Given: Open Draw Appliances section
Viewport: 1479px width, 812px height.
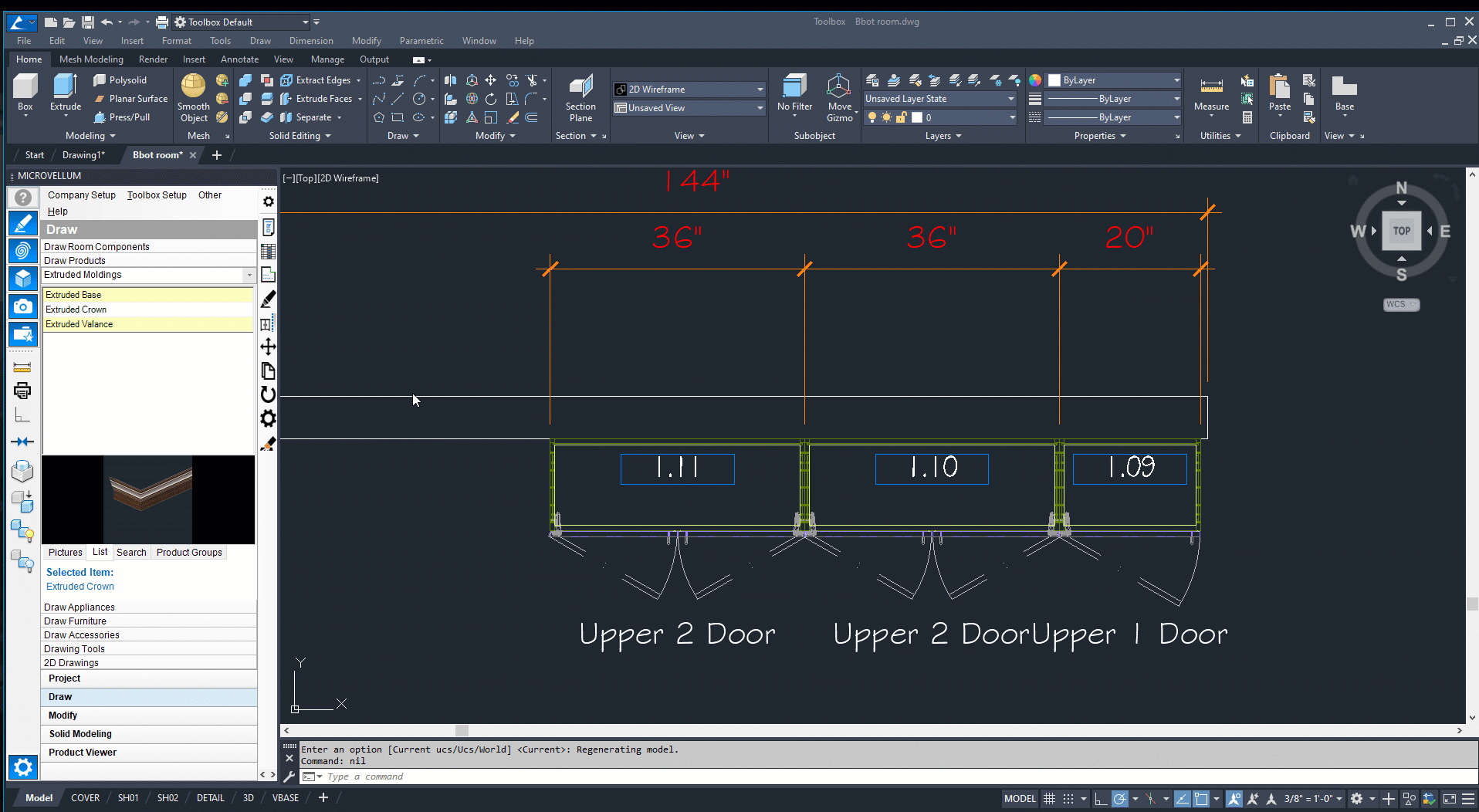Looking at the screenshot, I should (x=80, y=607).
